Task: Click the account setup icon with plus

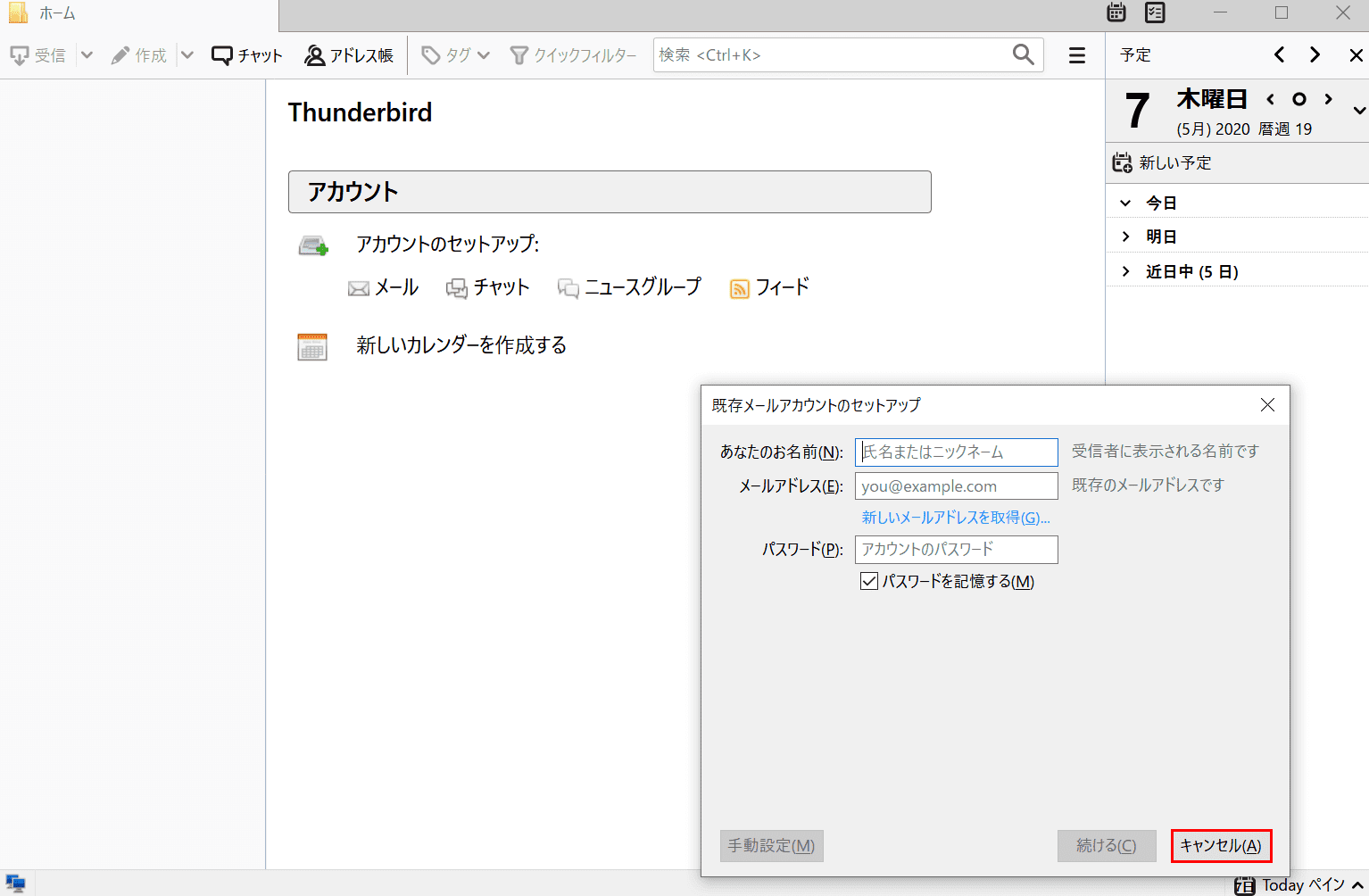Action: click(313, 245)
